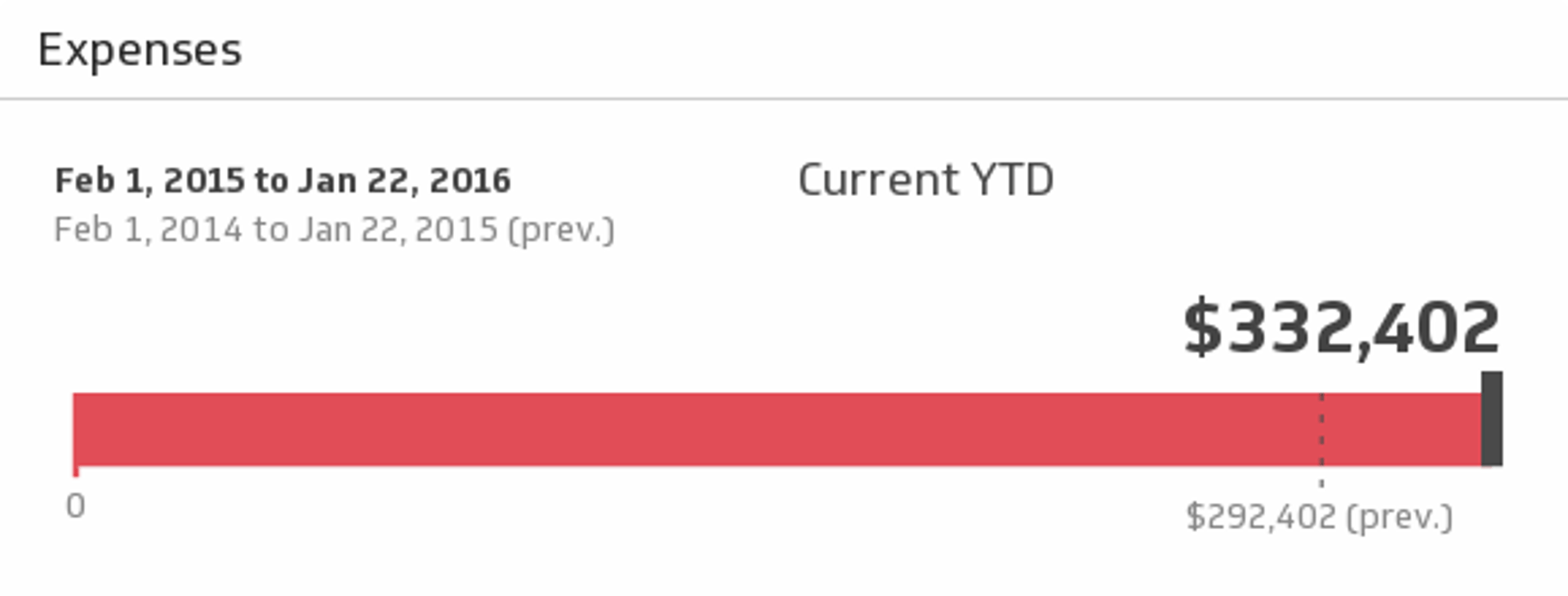Click the divider line under Expenses header

coord(784,99)
